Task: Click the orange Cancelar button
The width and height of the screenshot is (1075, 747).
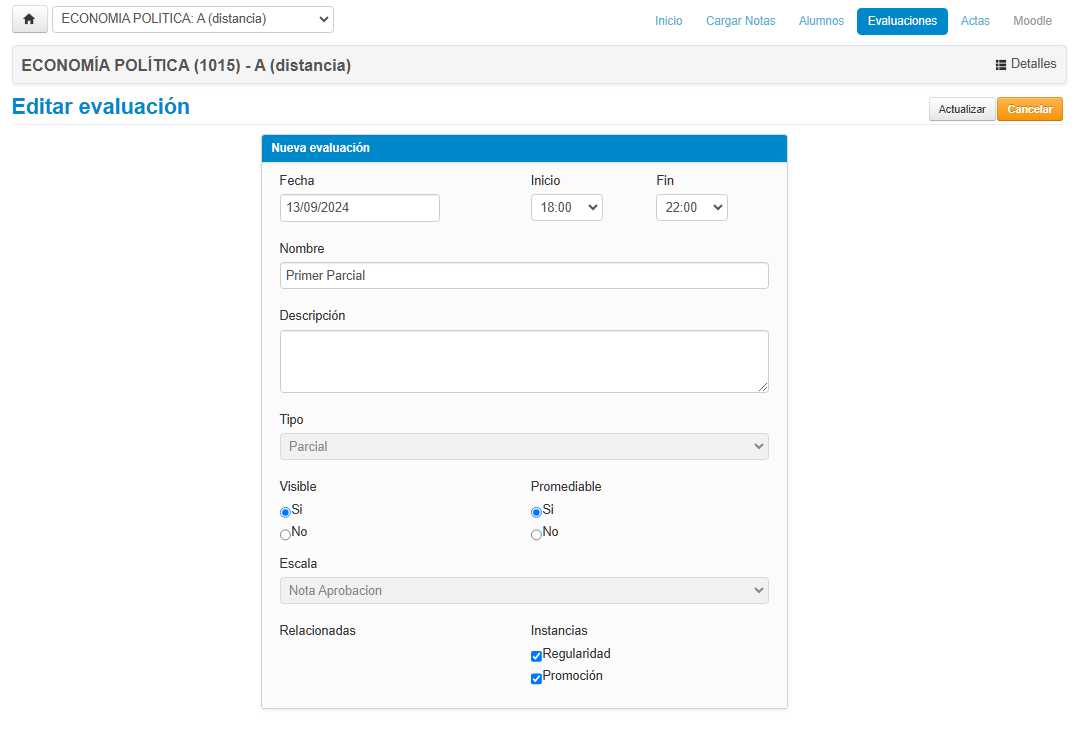Action: pos(1030,109)
